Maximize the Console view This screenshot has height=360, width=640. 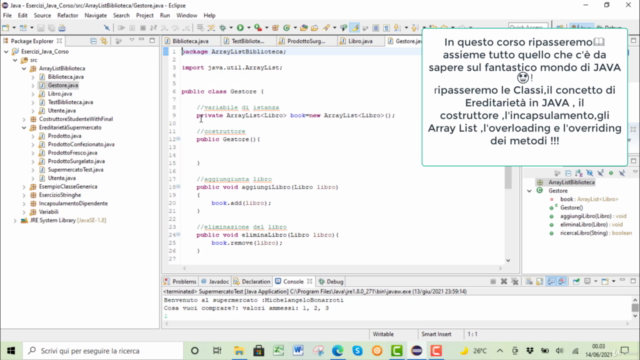[633, 281]
